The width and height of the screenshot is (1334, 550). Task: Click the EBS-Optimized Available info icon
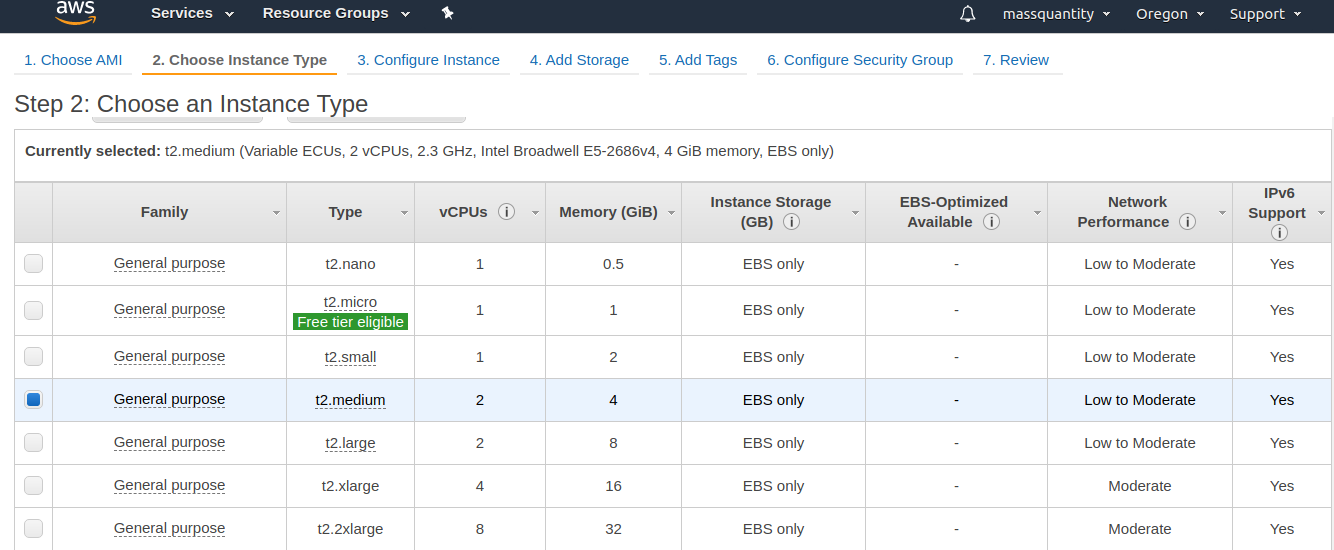991,222
